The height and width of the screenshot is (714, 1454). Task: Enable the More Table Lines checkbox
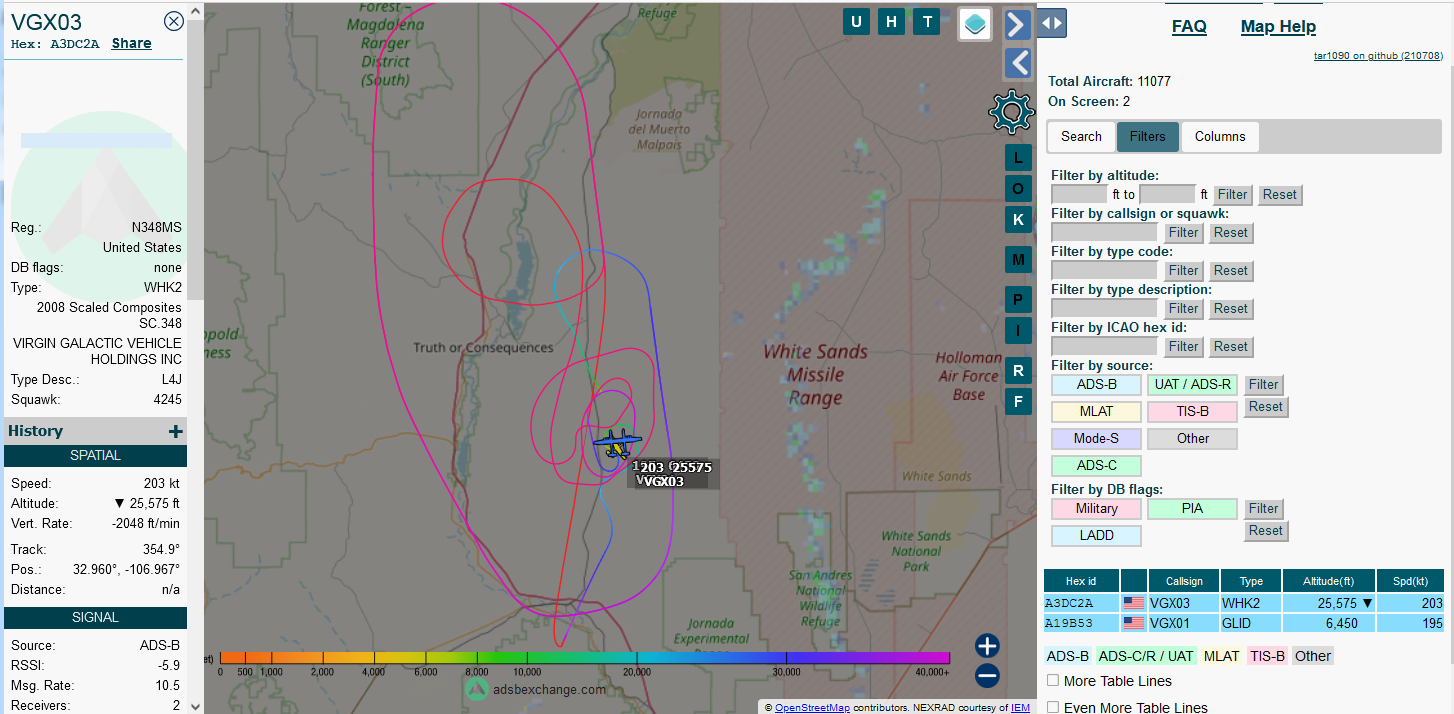click(1053, 681)
